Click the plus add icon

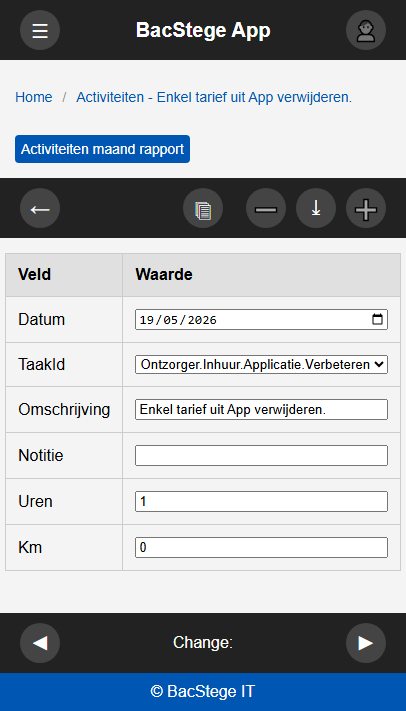tap(366, 208)
